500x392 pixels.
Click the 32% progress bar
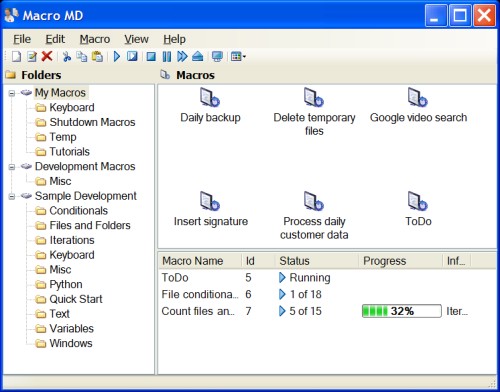[x=402, y=311]
